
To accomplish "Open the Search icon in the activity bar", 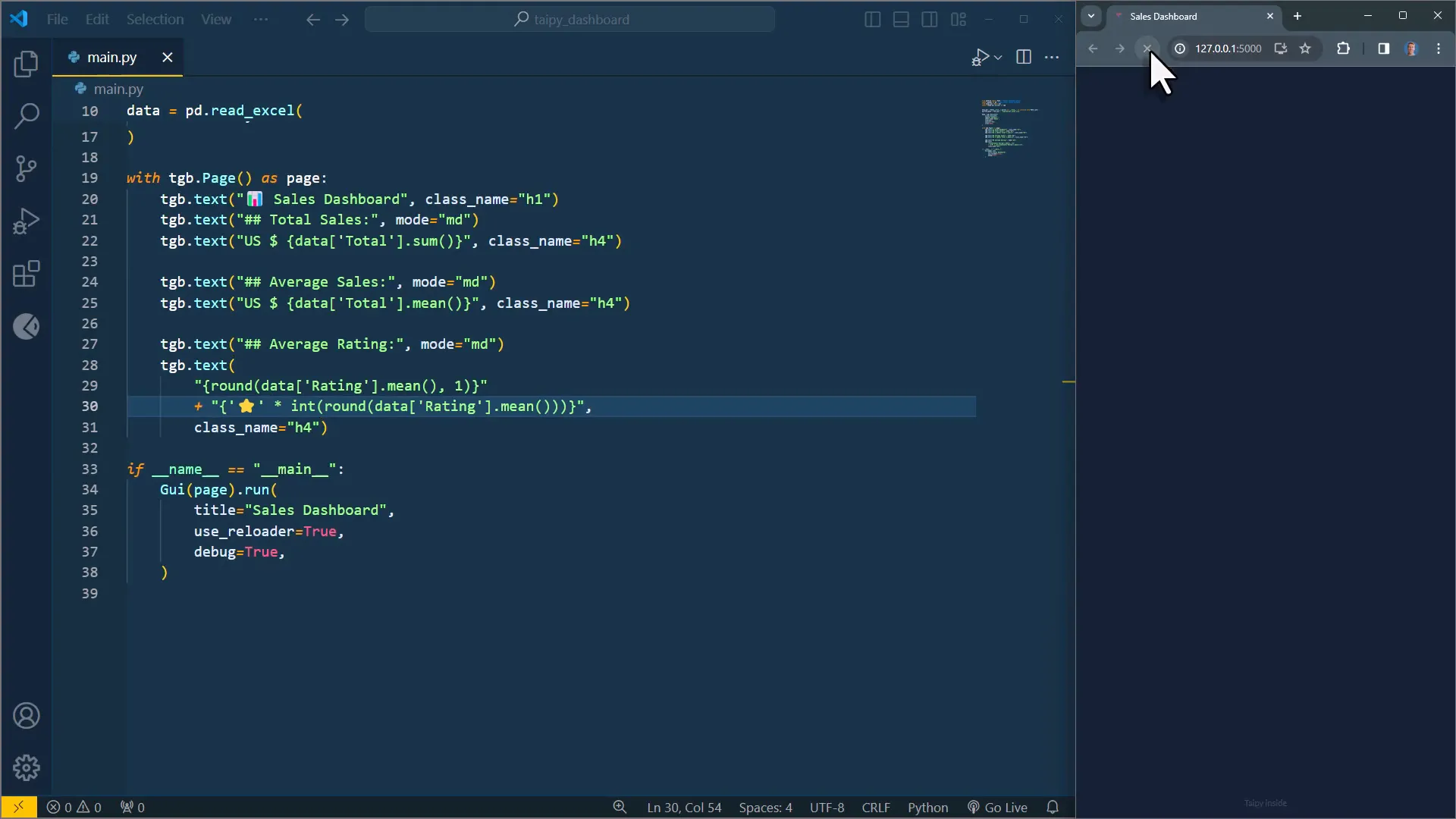I will coord(27,116).
